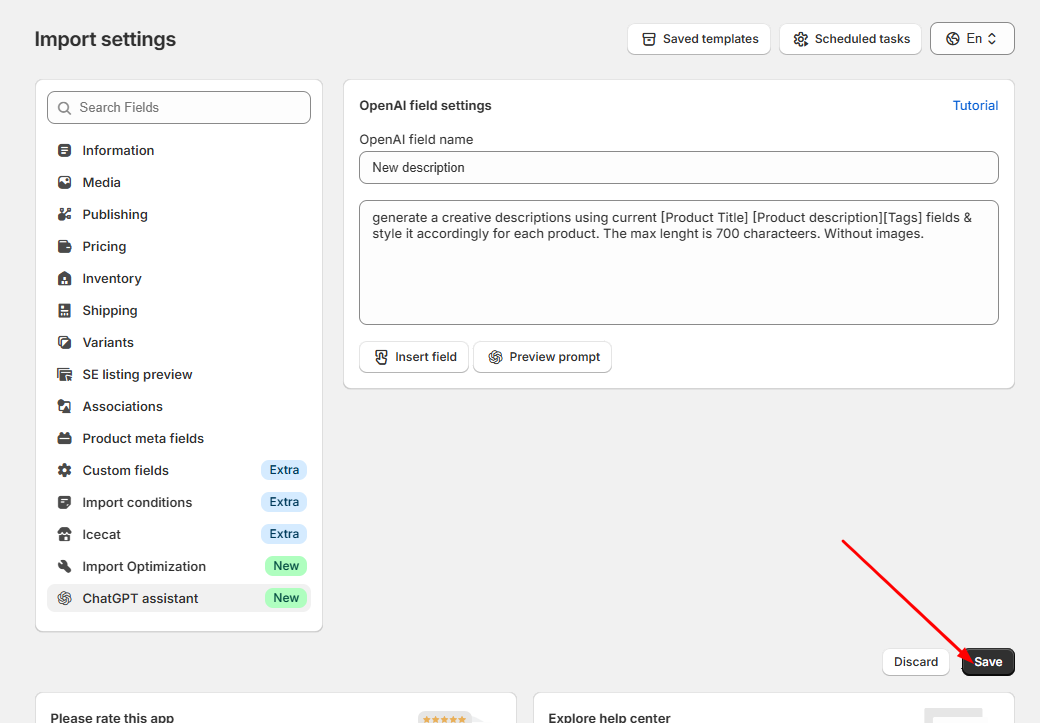Screen dimensions: 1040x723
Task: Click the magnifier icon in Search Fields
Action: (64, 108)
